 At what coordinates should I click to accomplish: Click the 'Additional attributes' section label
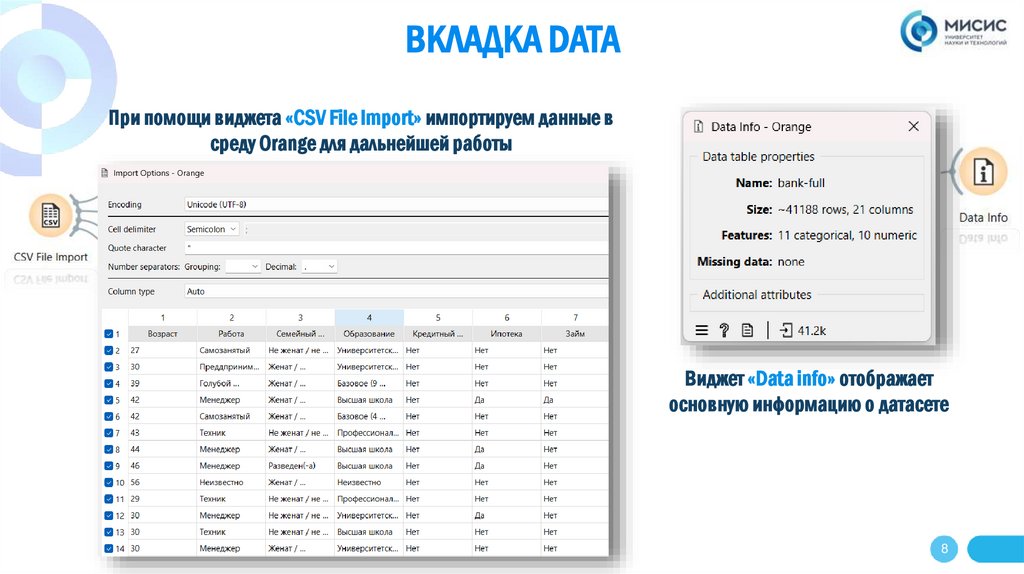(x=757, y=295)
